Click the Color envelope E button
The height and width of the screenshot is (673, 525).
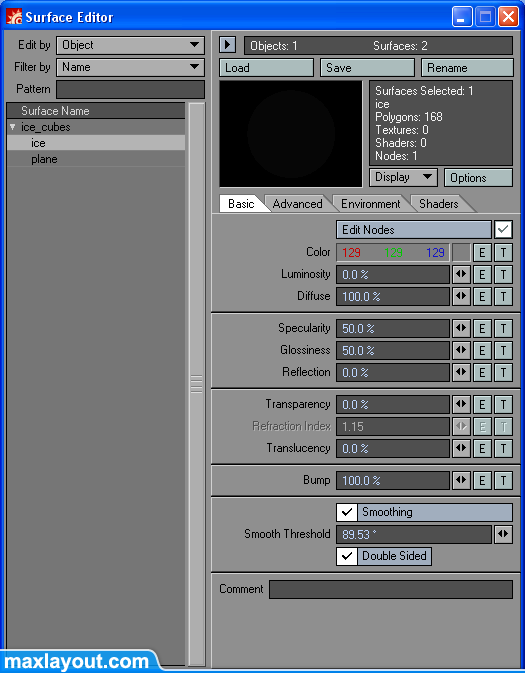[x=482, y=253]
